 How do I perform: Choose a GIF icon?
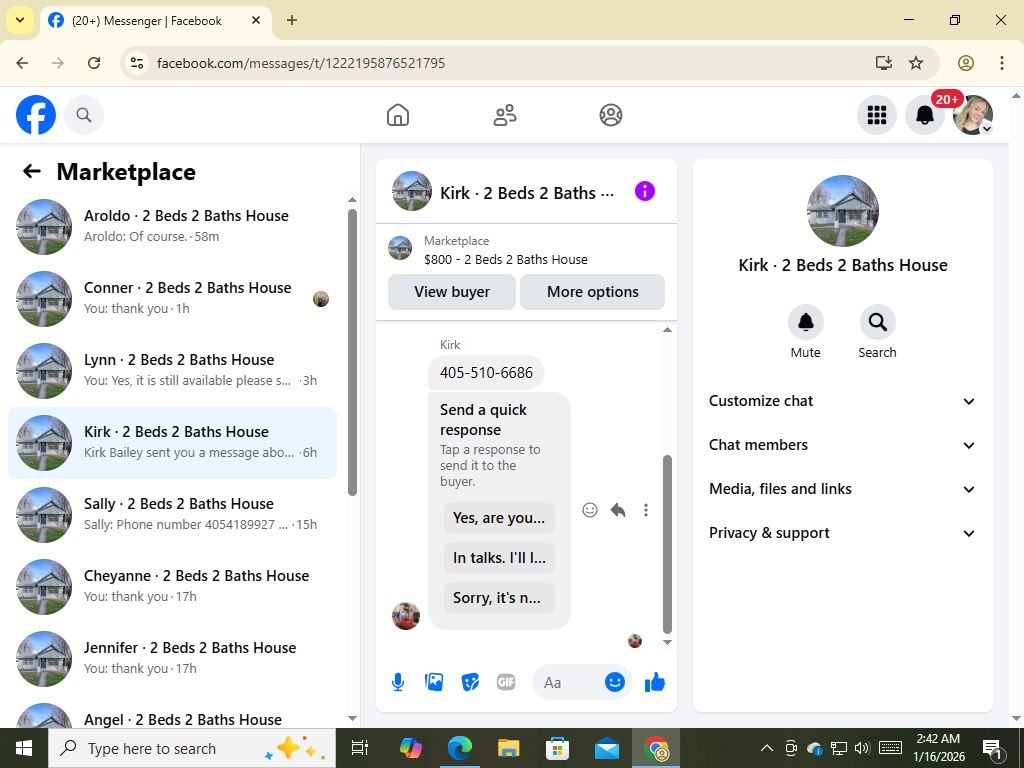tap(506, 682)
